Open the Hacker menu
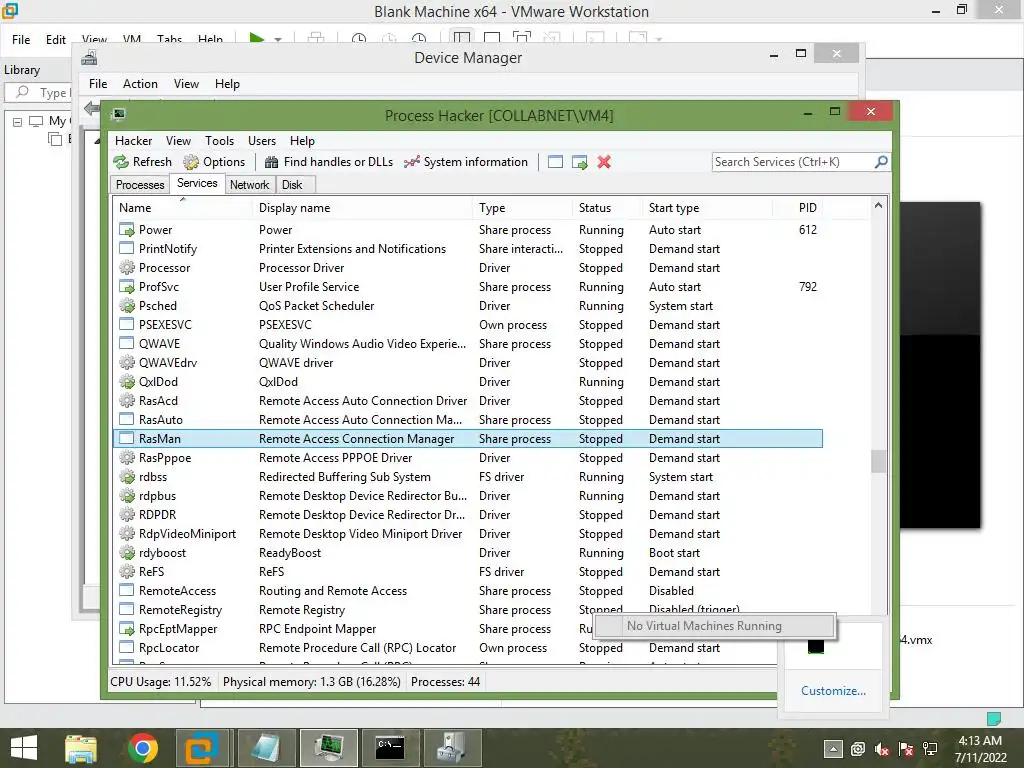Image resolution: width=1024 pixels, height=768 pixels. tap(133, 141)
